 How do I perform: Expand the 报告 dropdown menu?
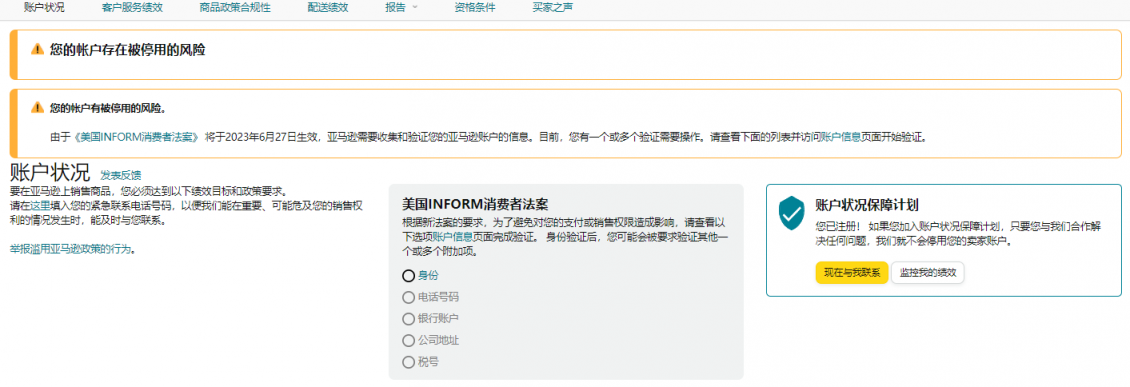pos(401,8)
